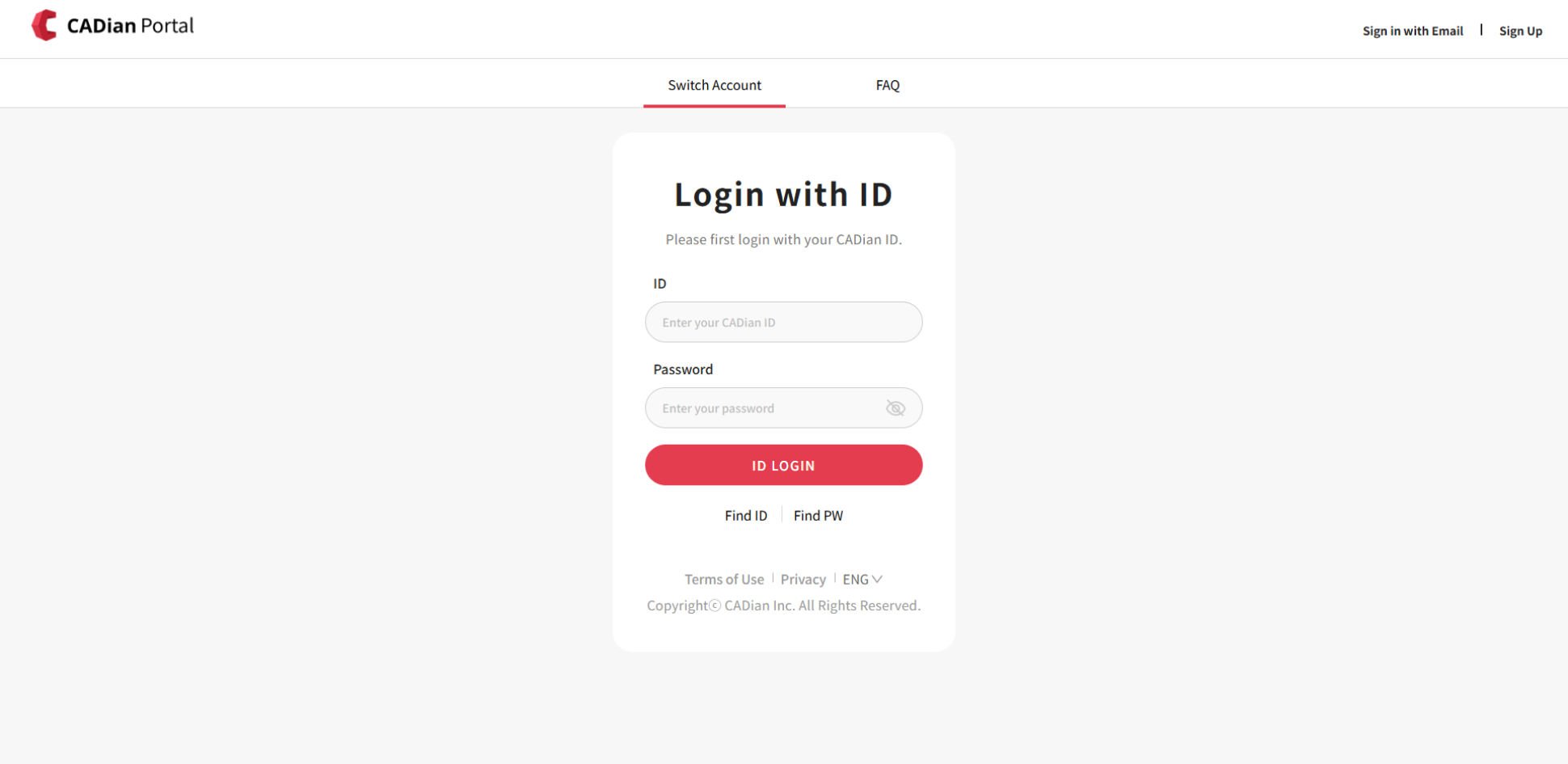
Task: Open the Privacy policy
Action: click(x=803, y=579)
